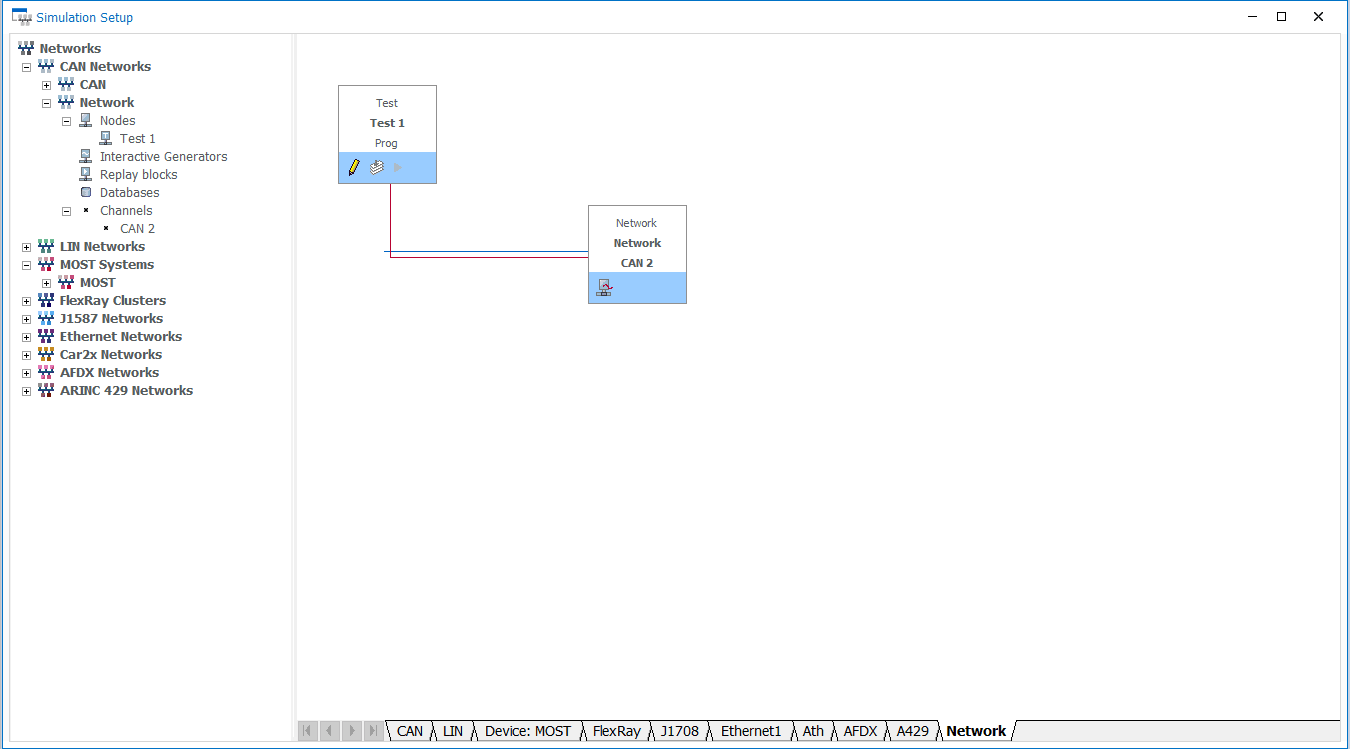The height and width of the screenshot is (749, 1350).
Task: Open the edit (pencil) icon on Test 1 node
Action: click(354, 167)
